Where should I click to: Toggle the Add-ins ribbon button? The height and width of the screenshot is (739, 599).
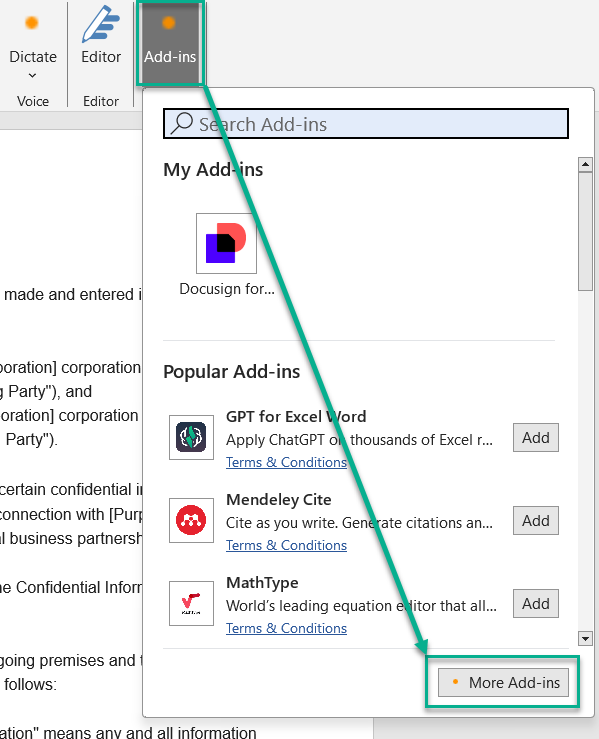click(170, 43)
